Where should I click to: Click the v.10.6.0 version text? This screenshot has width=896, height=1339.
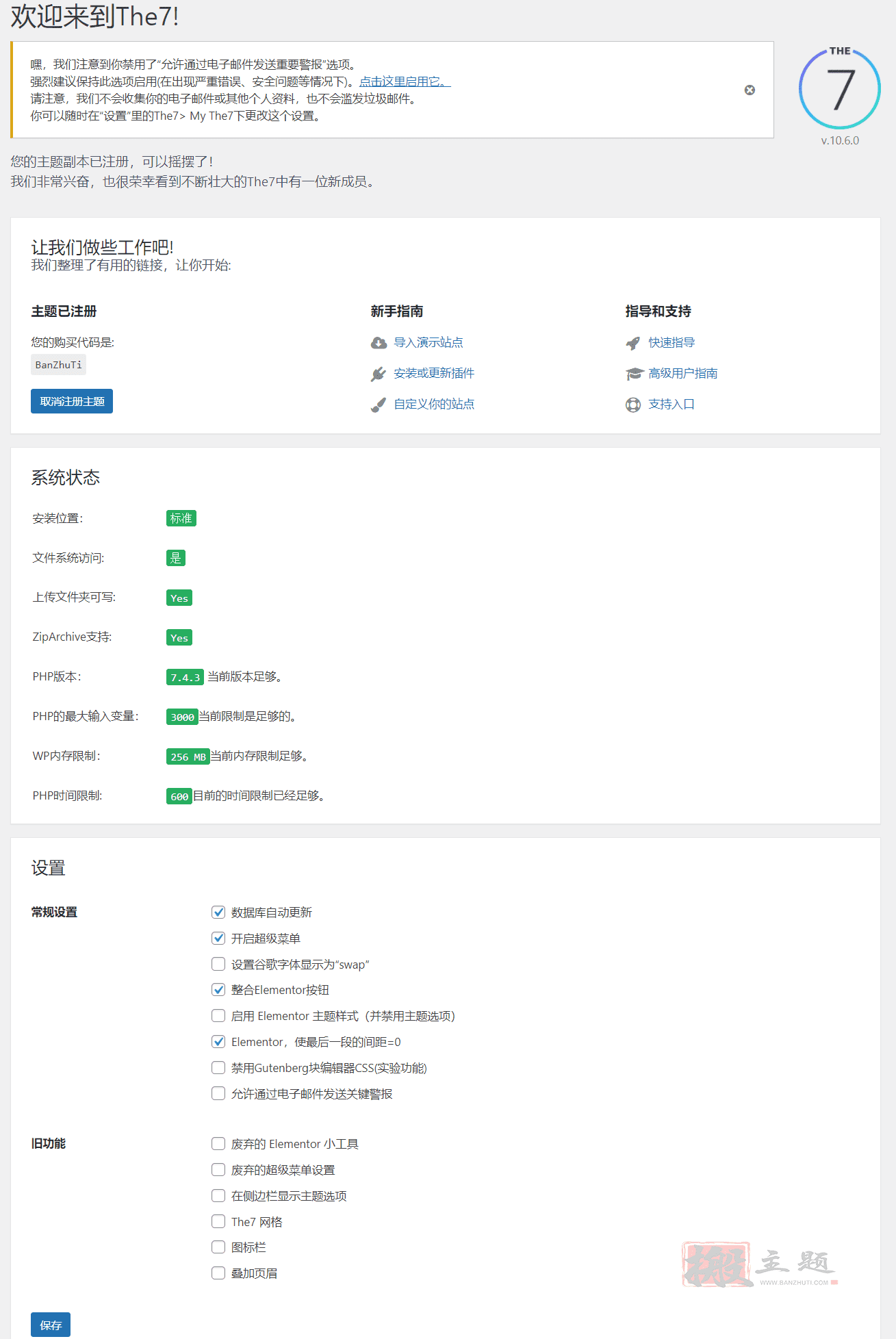pyautogui.click(x=840, y=140)
